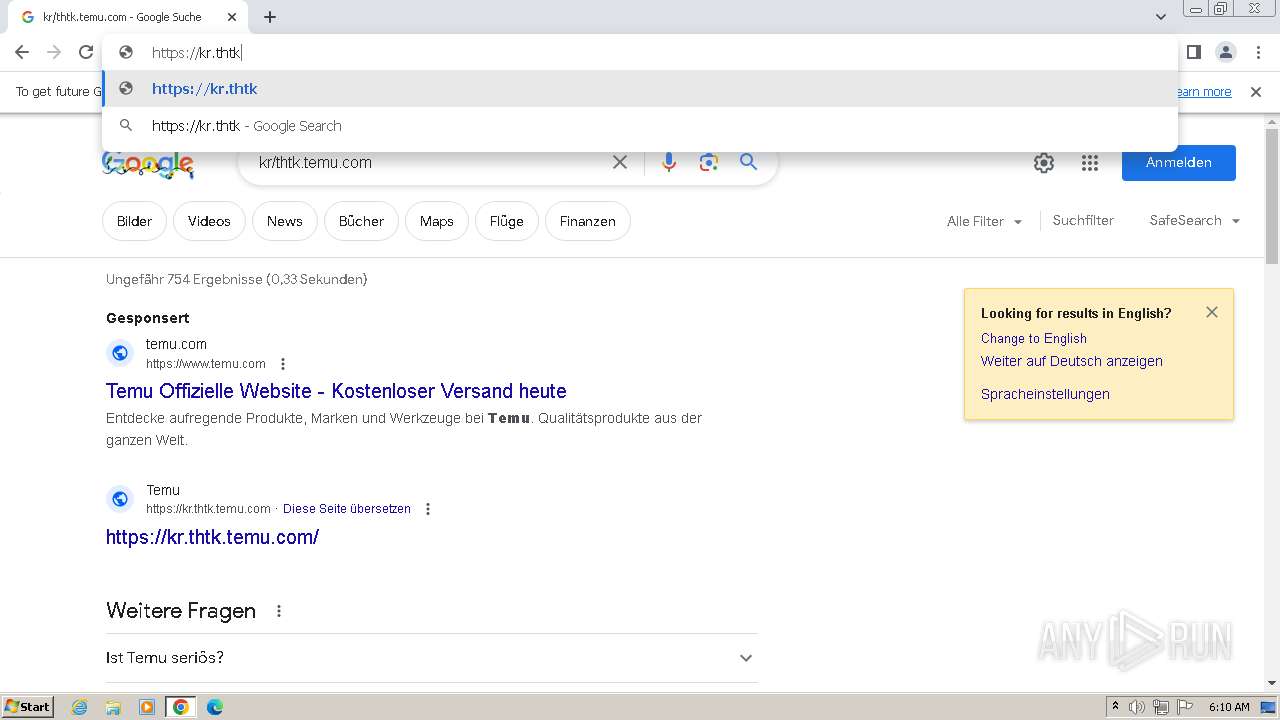The image size is (1280, 720).
Task: Click the page vertical scrollbar thumb
Action: click(x=1272, y=196)
